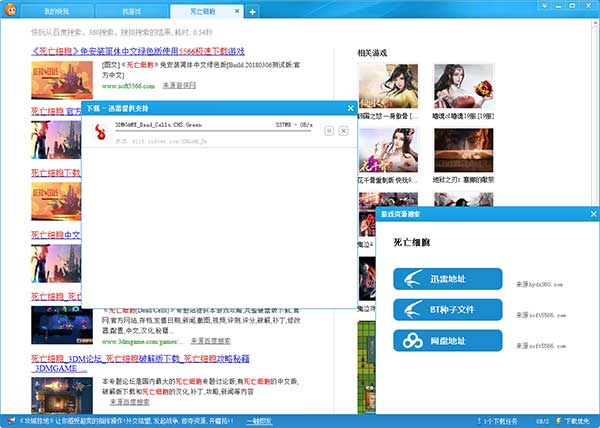Open the 死亡细胞 官方 result link
Screen dimensions: 600x428
[56, 111]
